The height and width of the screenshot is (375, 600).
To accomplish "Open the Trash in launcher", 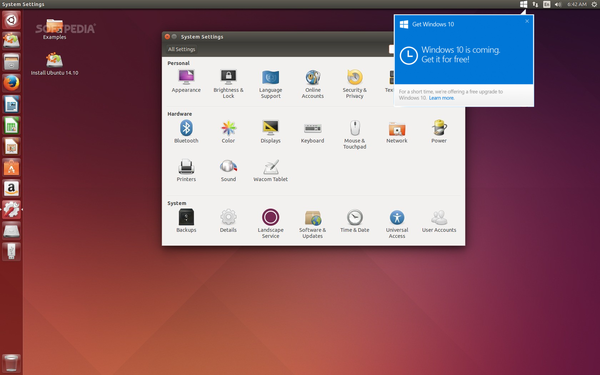I will pos(11,363).
